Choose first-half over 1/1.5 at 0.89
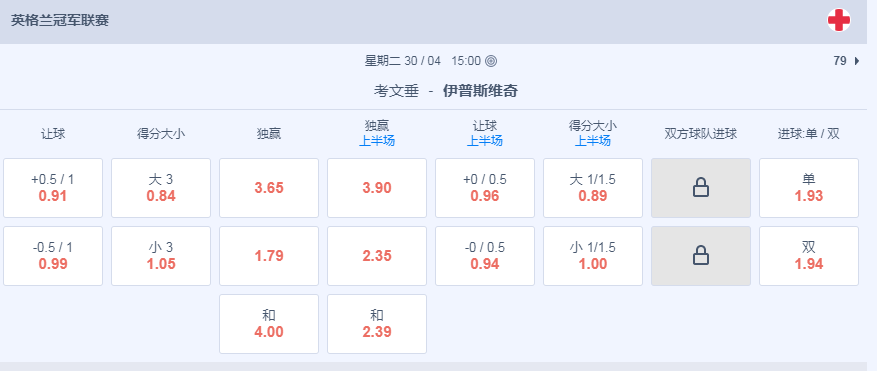Image resolution: width=877 pixels, height=371 pixels. [593, 188]
